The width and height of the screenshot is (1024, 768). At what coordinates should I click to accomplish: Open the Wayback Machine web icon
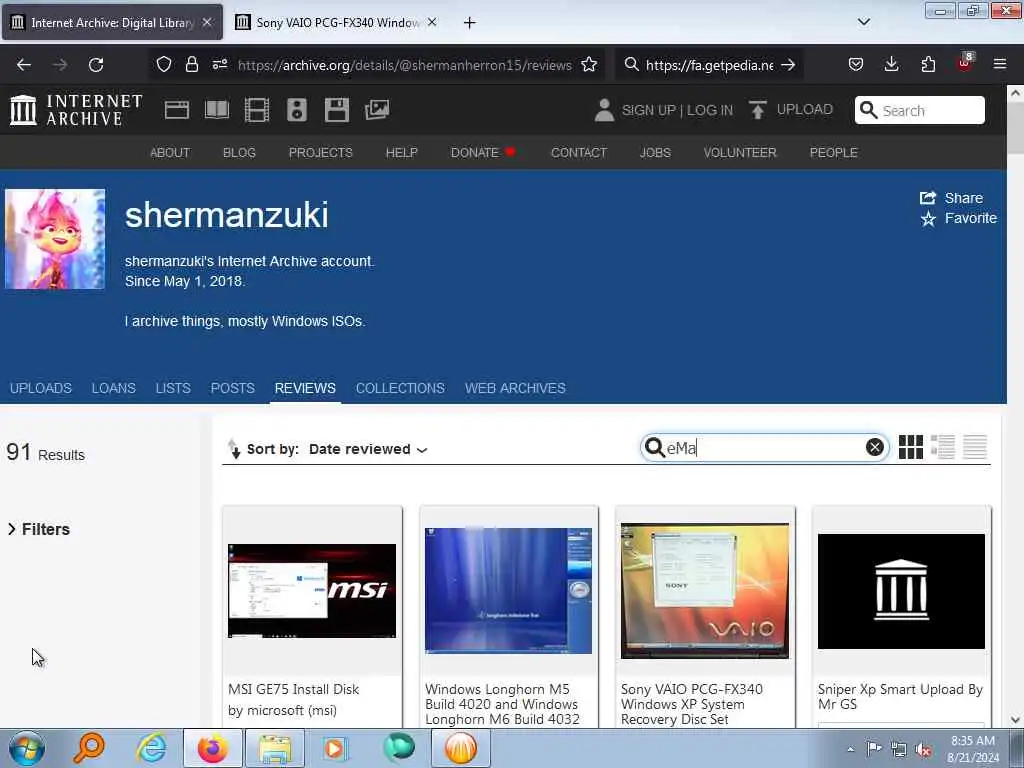click(176, 110)
